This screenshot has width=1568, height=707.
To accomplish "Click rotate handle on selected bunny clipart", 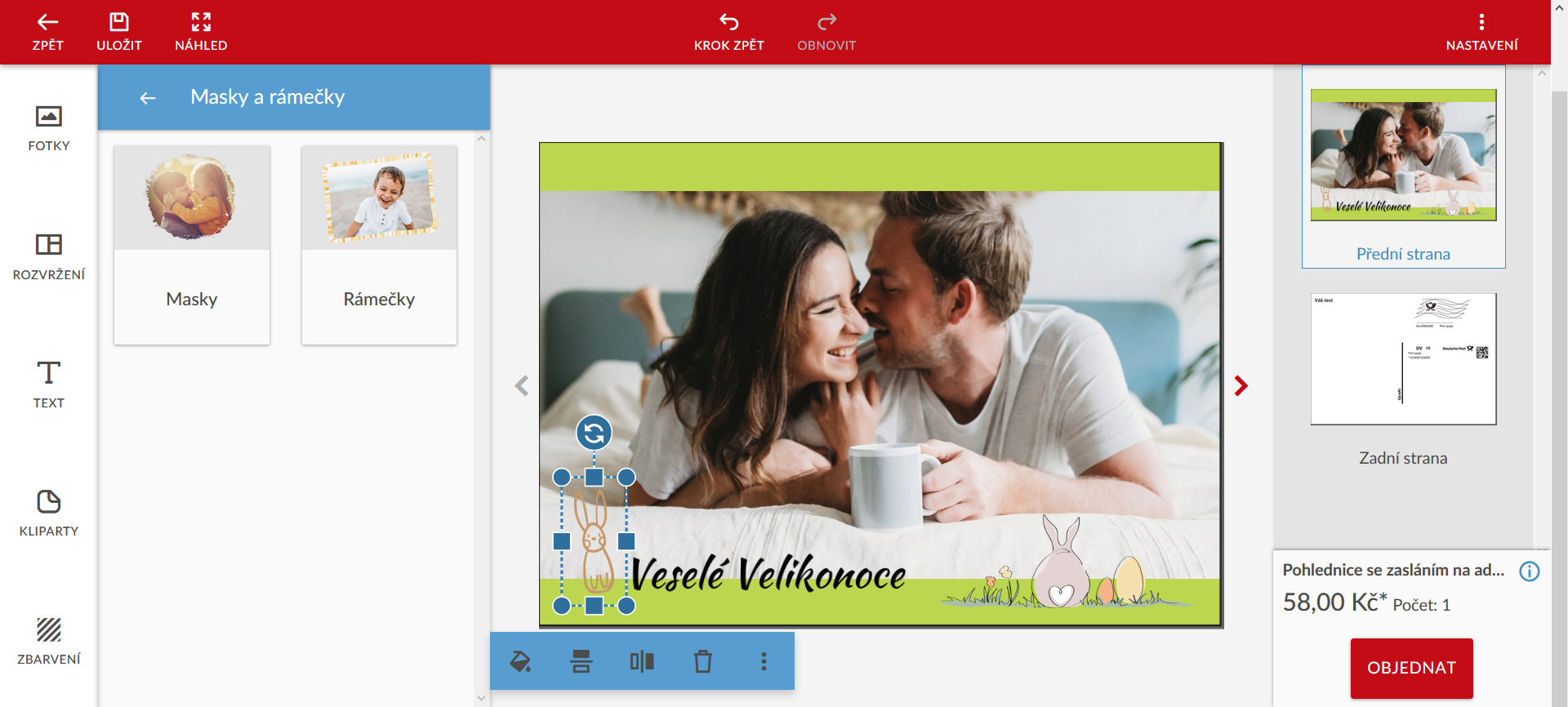I will point(594,433).
